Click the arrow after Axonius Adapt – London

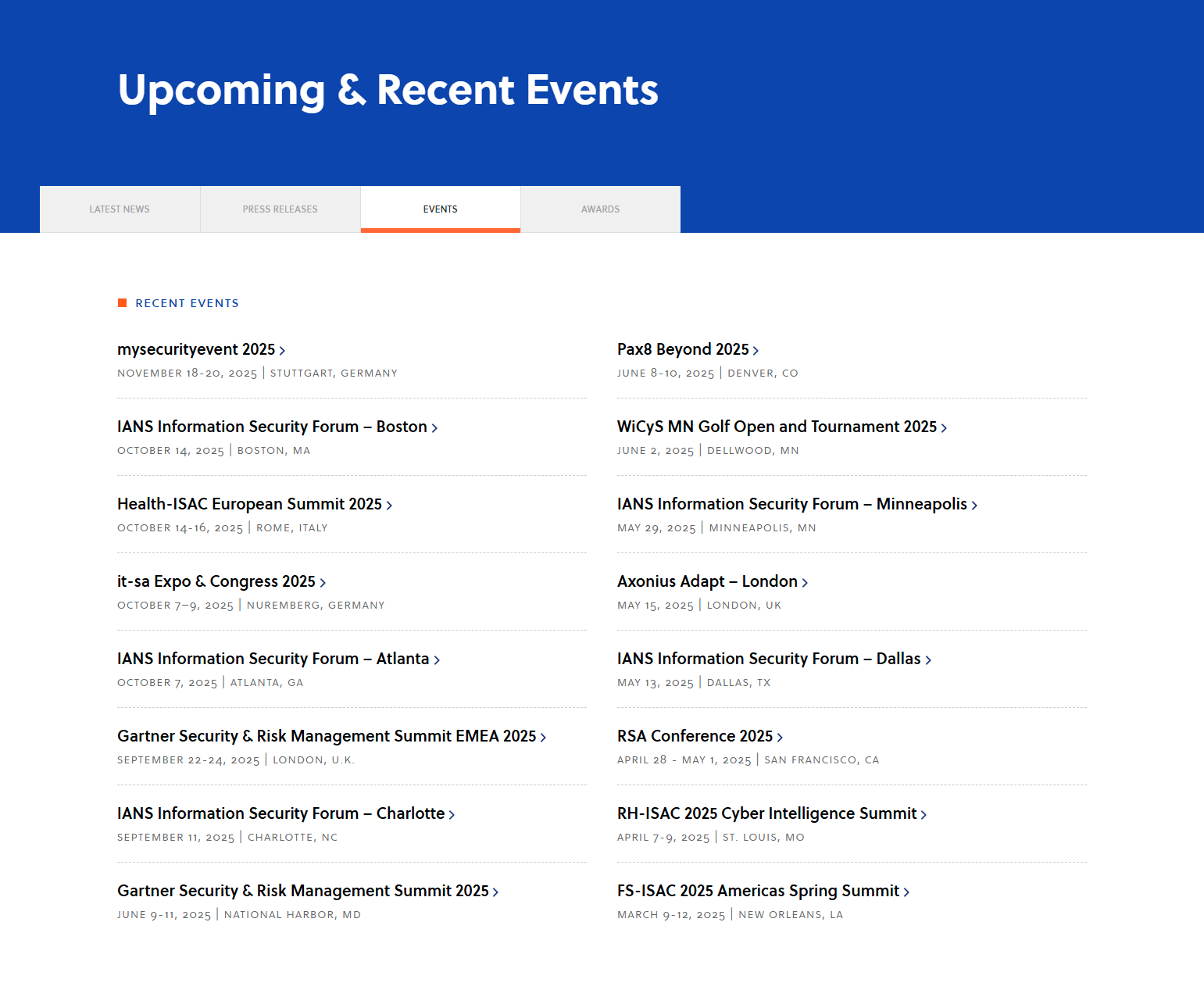pyautogui.click(x=806, y=582)
